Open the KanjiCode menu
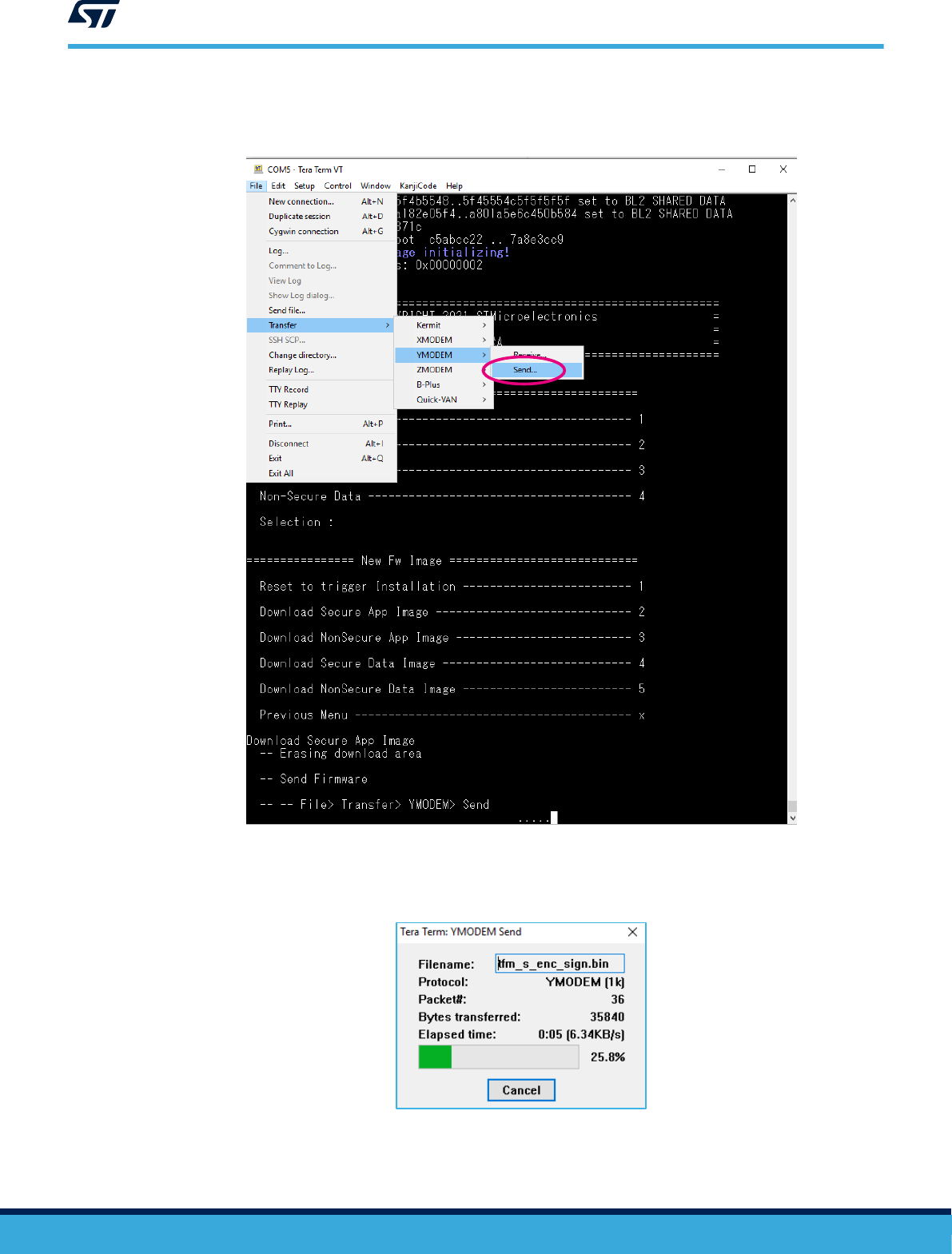 click(418, 185)
